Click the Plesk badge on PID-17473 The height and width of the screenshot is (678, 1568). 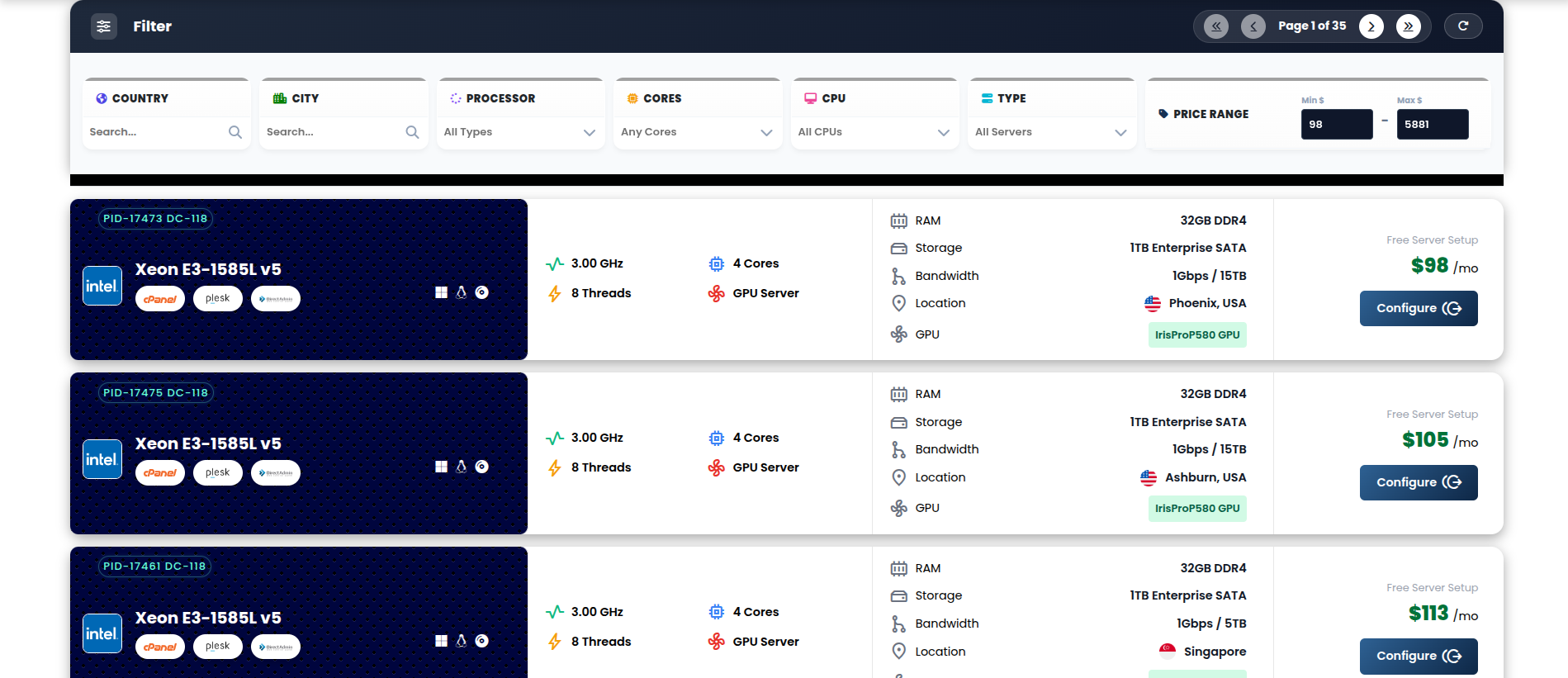pos(218,299)
